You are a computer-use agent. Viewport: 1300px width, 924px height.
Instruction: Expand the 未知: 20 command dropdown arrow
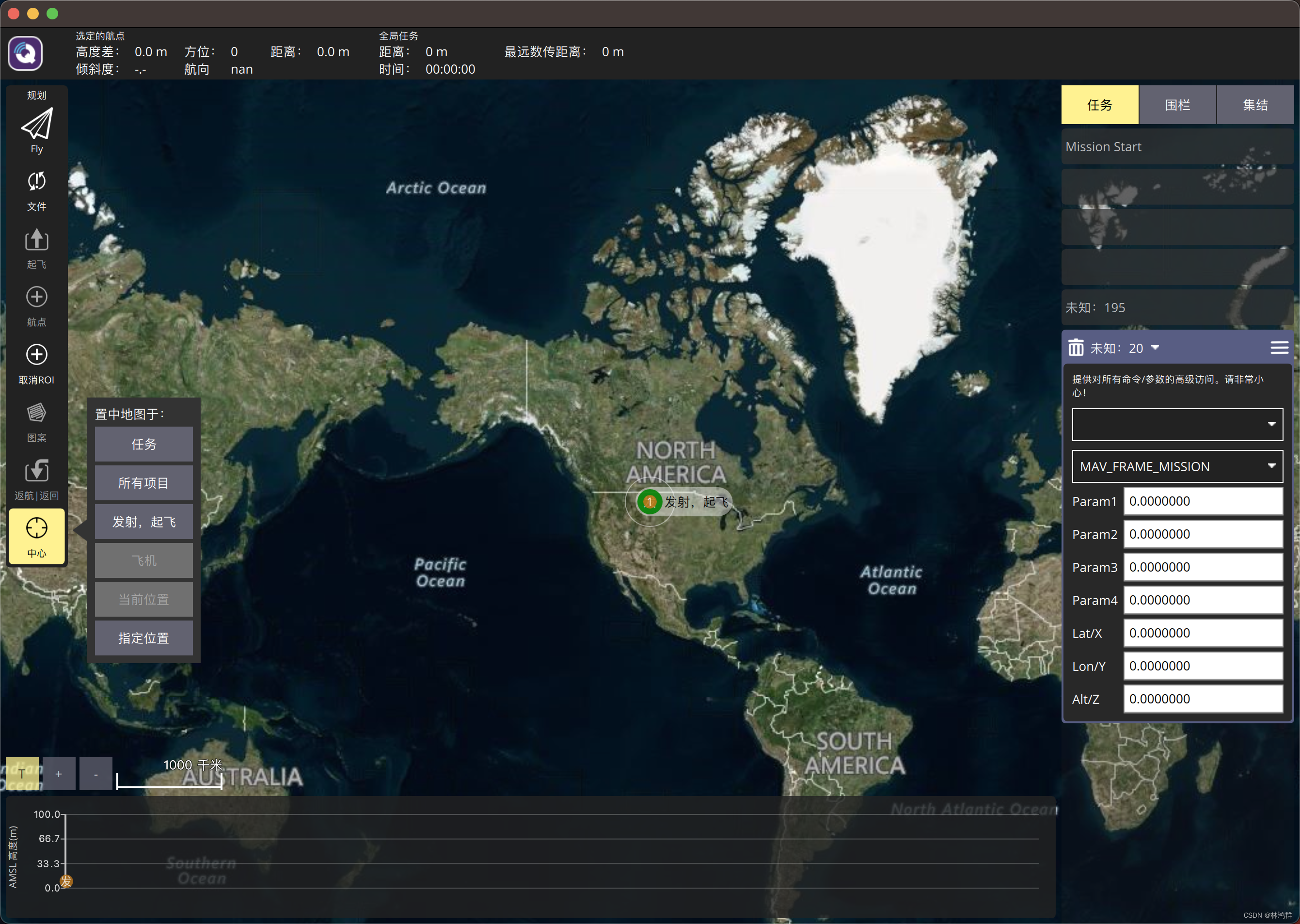click(1155, 348)
